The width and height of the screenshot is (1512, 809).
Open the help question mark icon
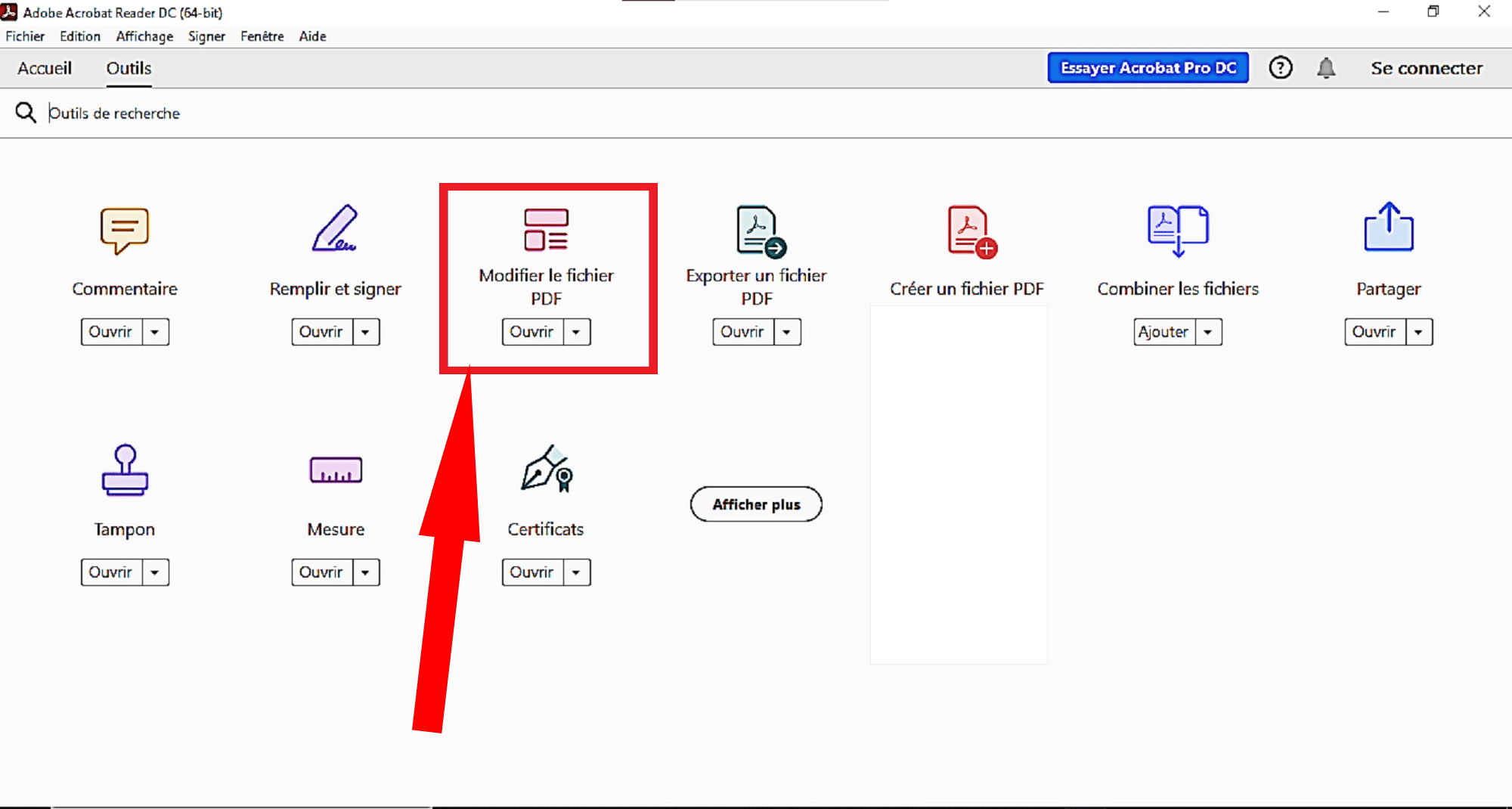coord(1281,68)
